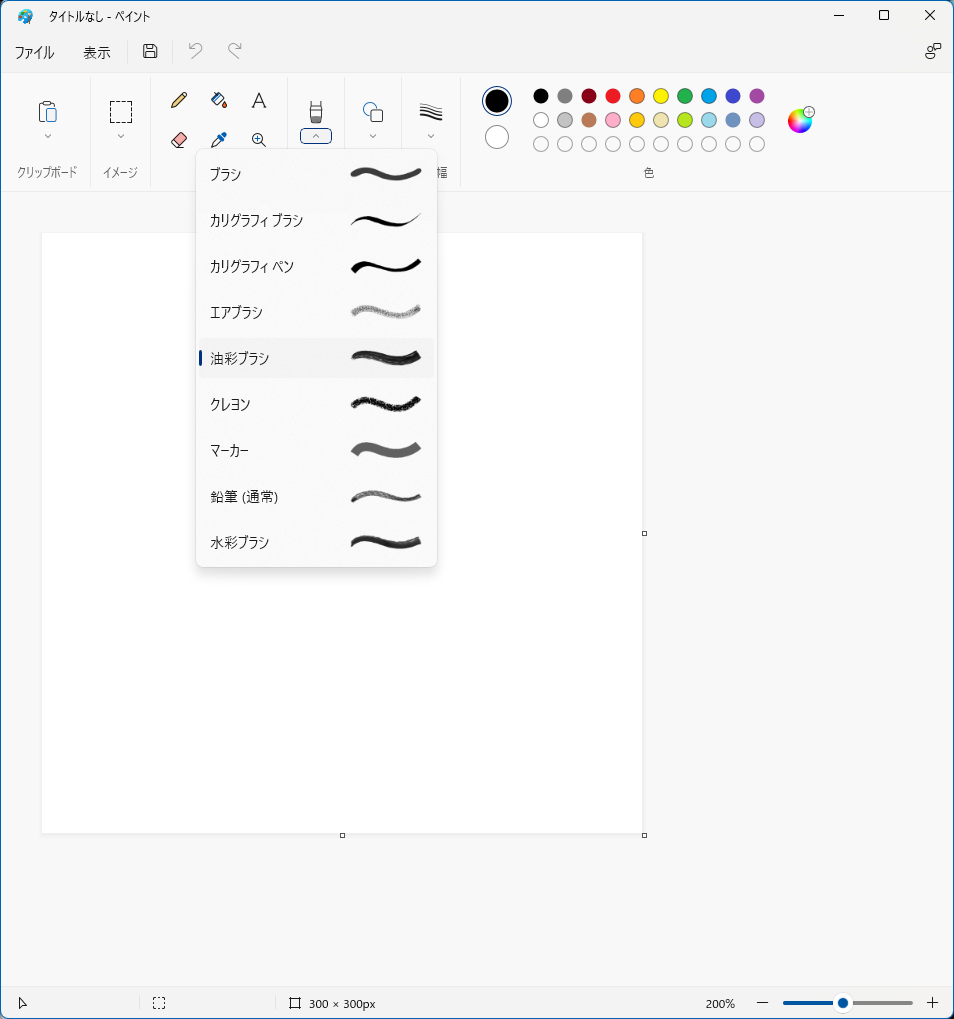Pick the purple color swatch

(x=757, y=96)
